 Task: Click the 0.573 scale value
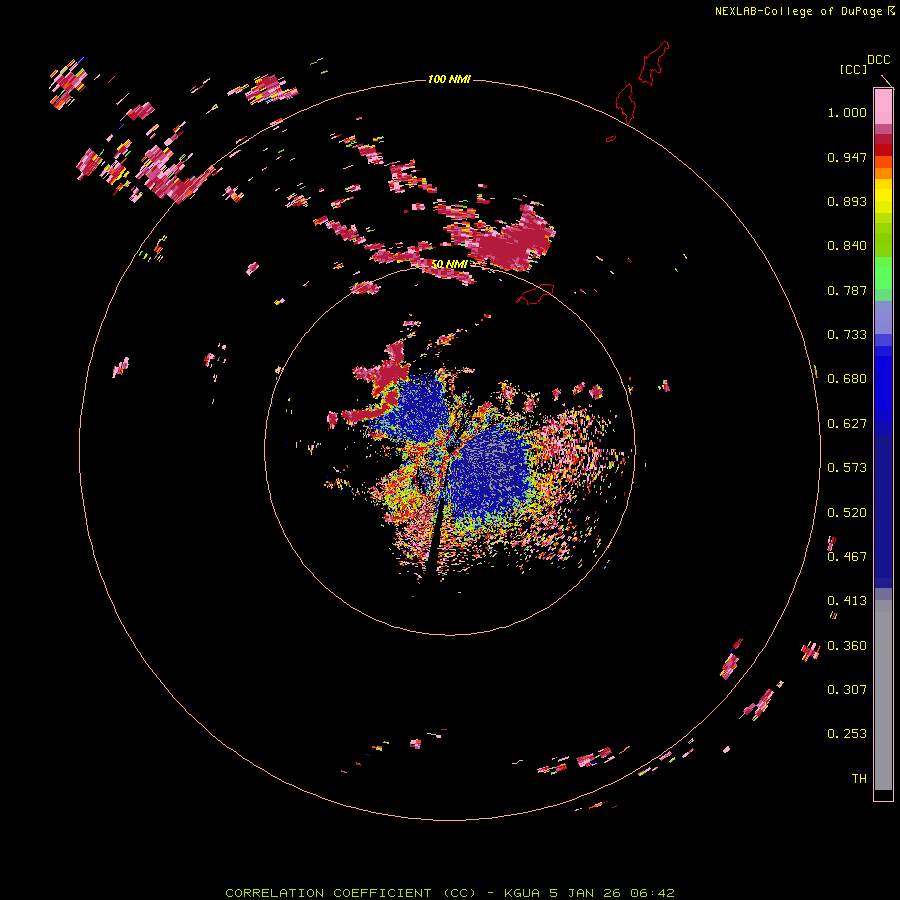tap(847, 468)
